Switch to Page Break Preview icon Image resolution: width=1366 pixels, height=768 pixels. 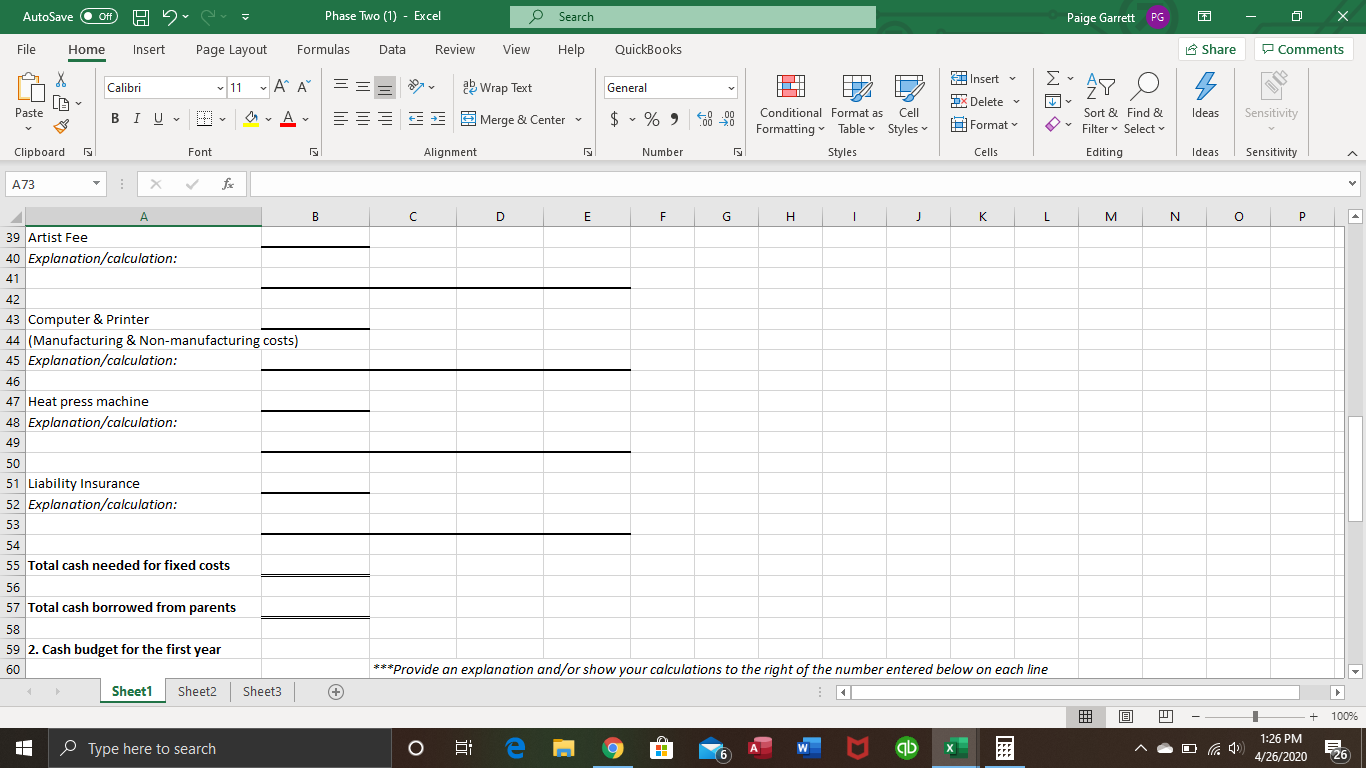pos(1165,716)
